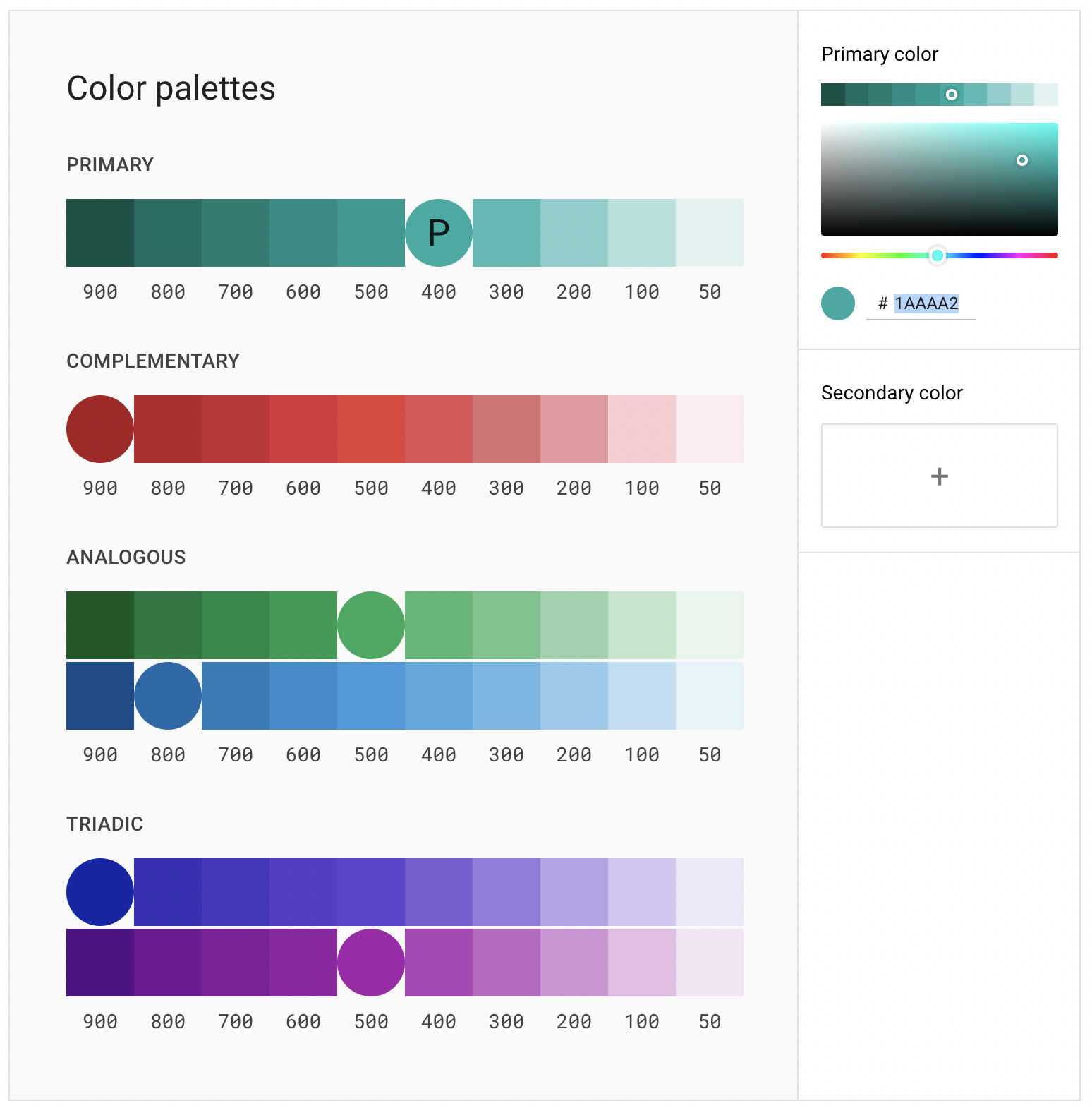Click the darkest shade in the primary color strip
Image resolution: width=1092 pixels, height=1108 pixels.
(833, 95)
